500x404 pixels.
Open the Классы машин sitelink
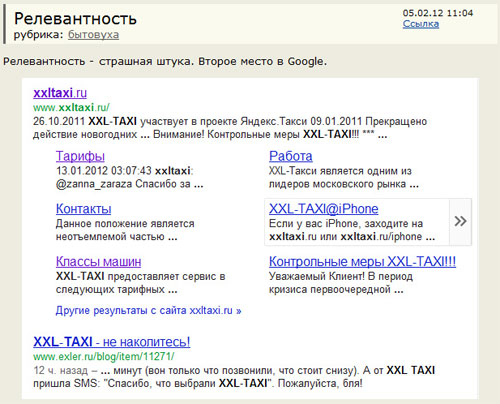pos(99,262)
